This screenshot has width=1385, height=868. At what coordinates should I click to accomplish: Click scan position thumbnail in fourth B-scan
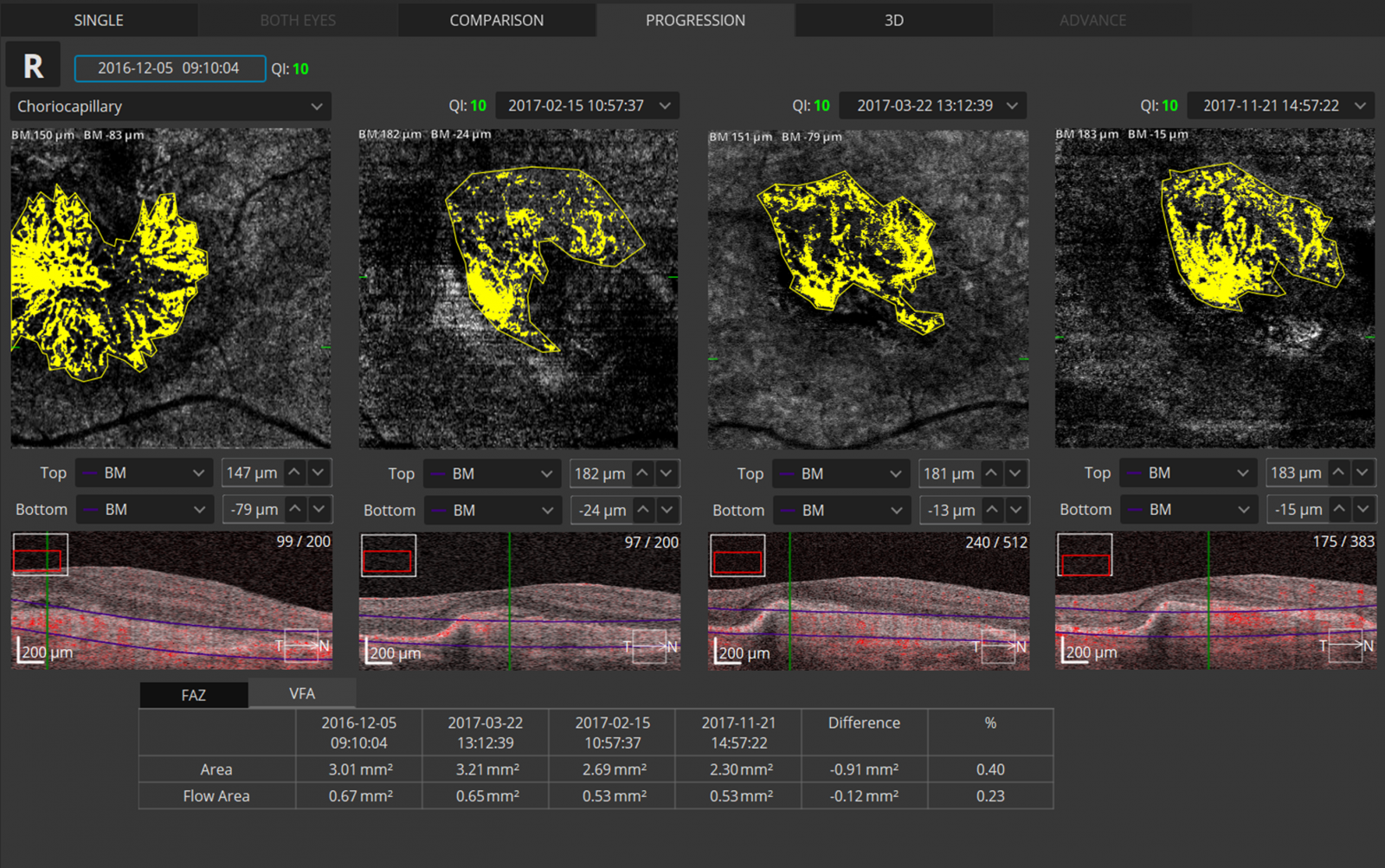[1085, 555]
